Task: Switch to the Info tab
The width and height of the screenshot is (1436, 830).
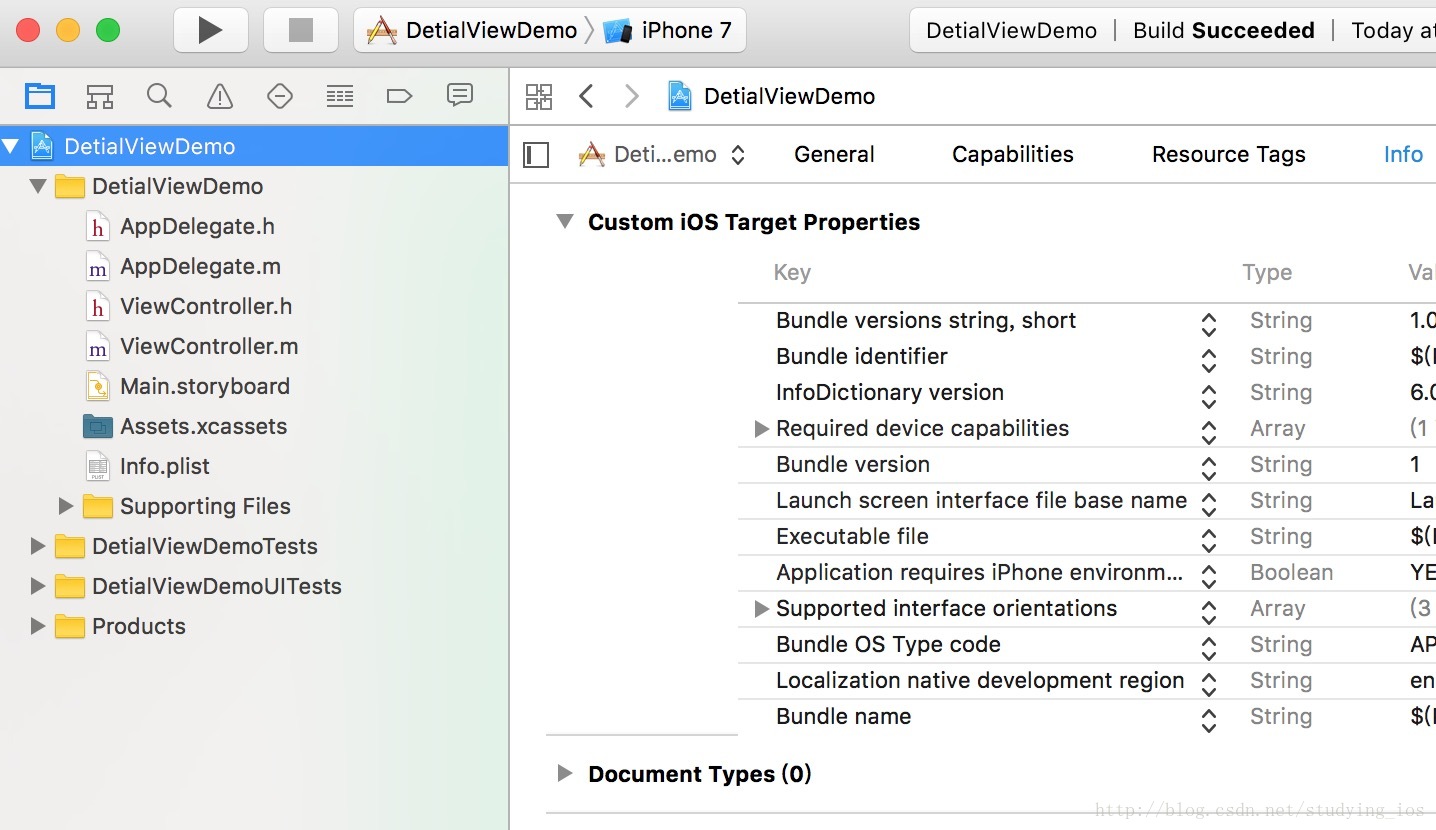Action: (1403, 155)
